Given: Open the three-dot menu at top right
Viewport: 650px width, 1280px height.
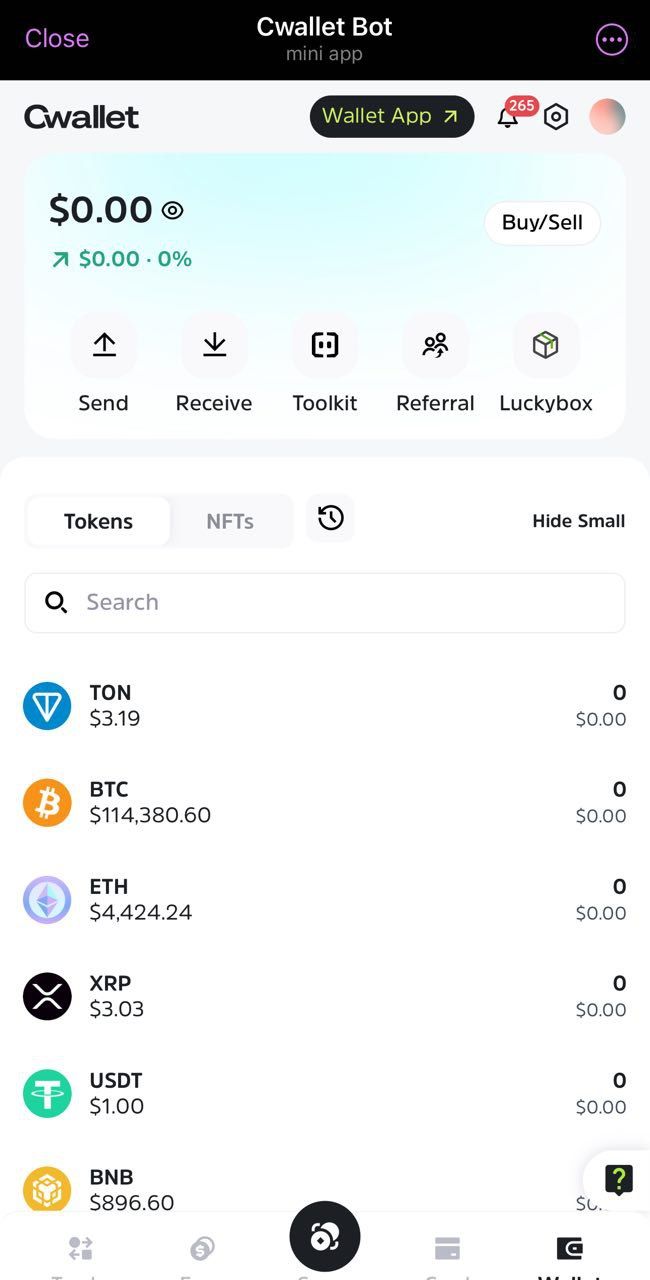Looking at the screenshot, I should 611,39.
